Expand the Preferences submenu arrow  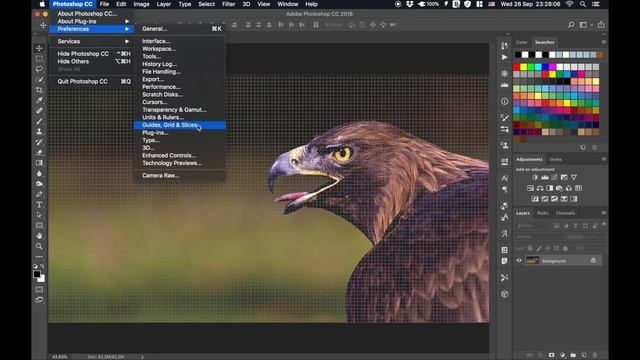pyautogui.click(x=127, y=29)
